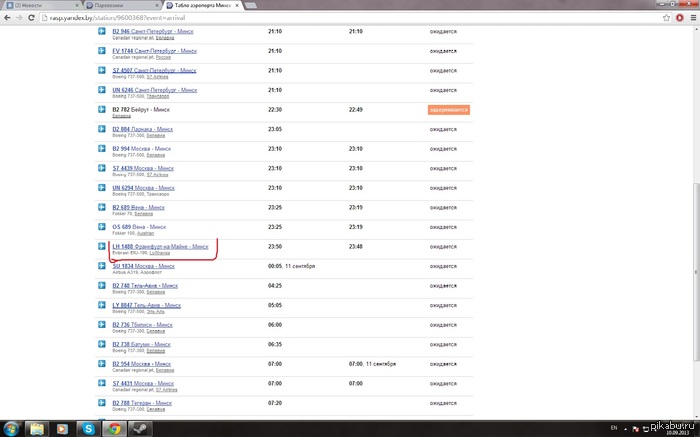Image resolution: width=700 pixels, height=437 pixels.
Task: Click the airplane icon for flight SU 1834
Action: [102, 266]
